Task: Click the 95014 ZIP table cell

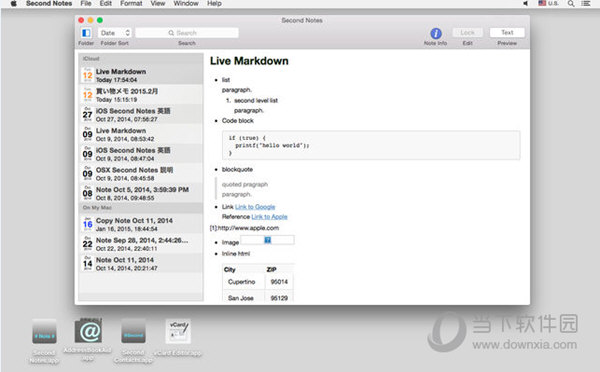Action: [x=279, y=282]
